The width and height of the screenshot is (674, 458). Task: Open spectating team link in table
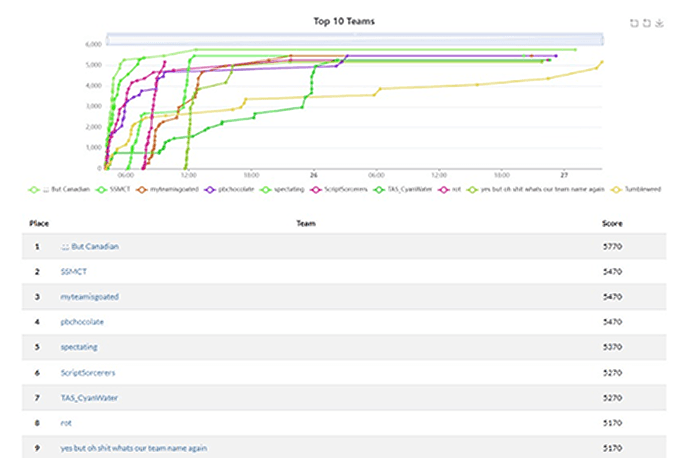pos(79,347)
